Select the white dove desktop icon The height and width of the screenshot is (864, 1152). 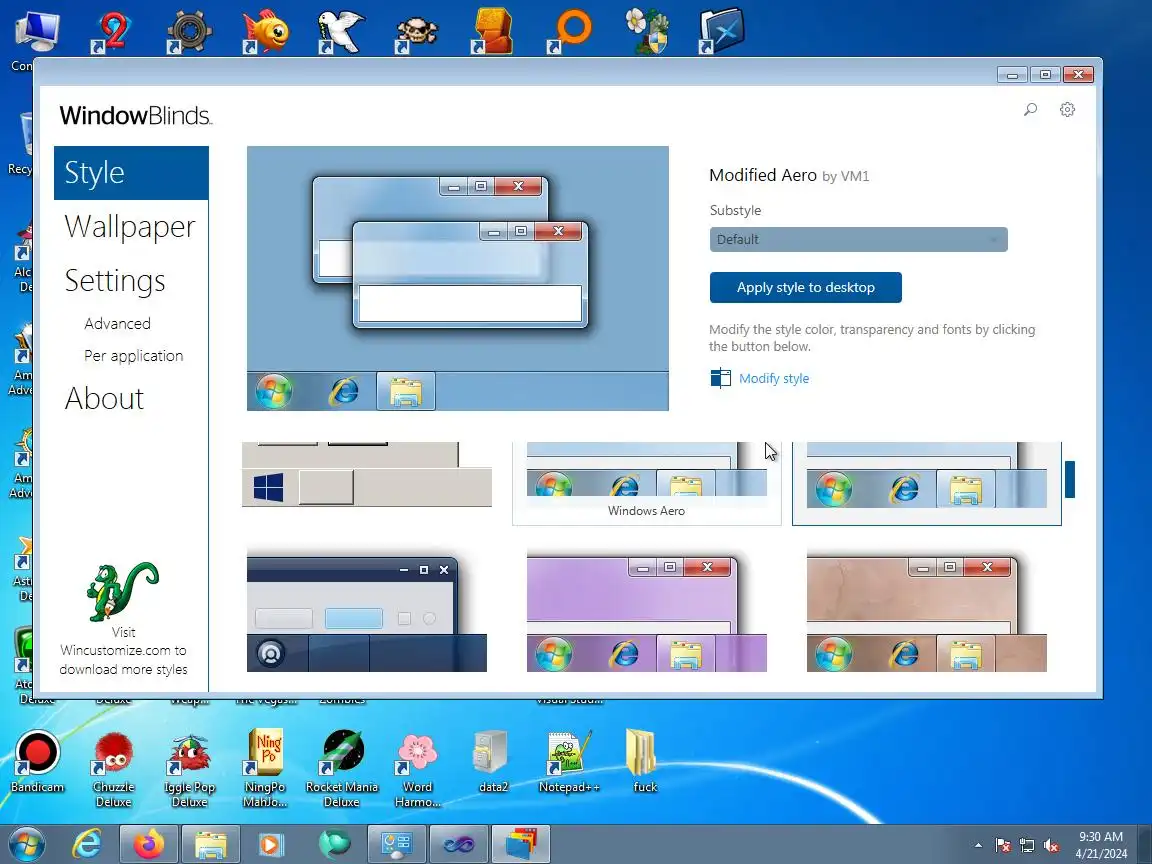click(341, 32)
